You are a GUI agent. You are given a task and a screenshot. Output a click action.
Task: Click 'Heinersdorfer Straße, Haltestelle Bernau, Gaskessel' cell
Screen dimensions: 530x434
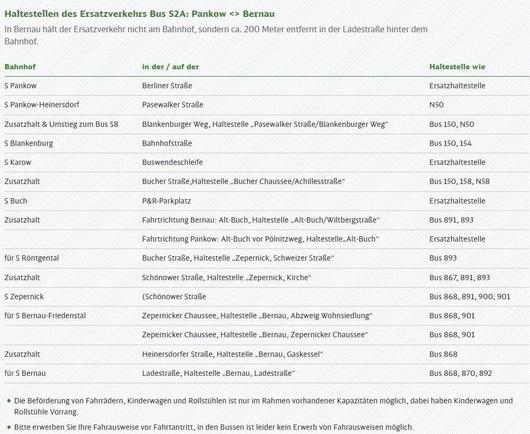[x=233, y=354]
